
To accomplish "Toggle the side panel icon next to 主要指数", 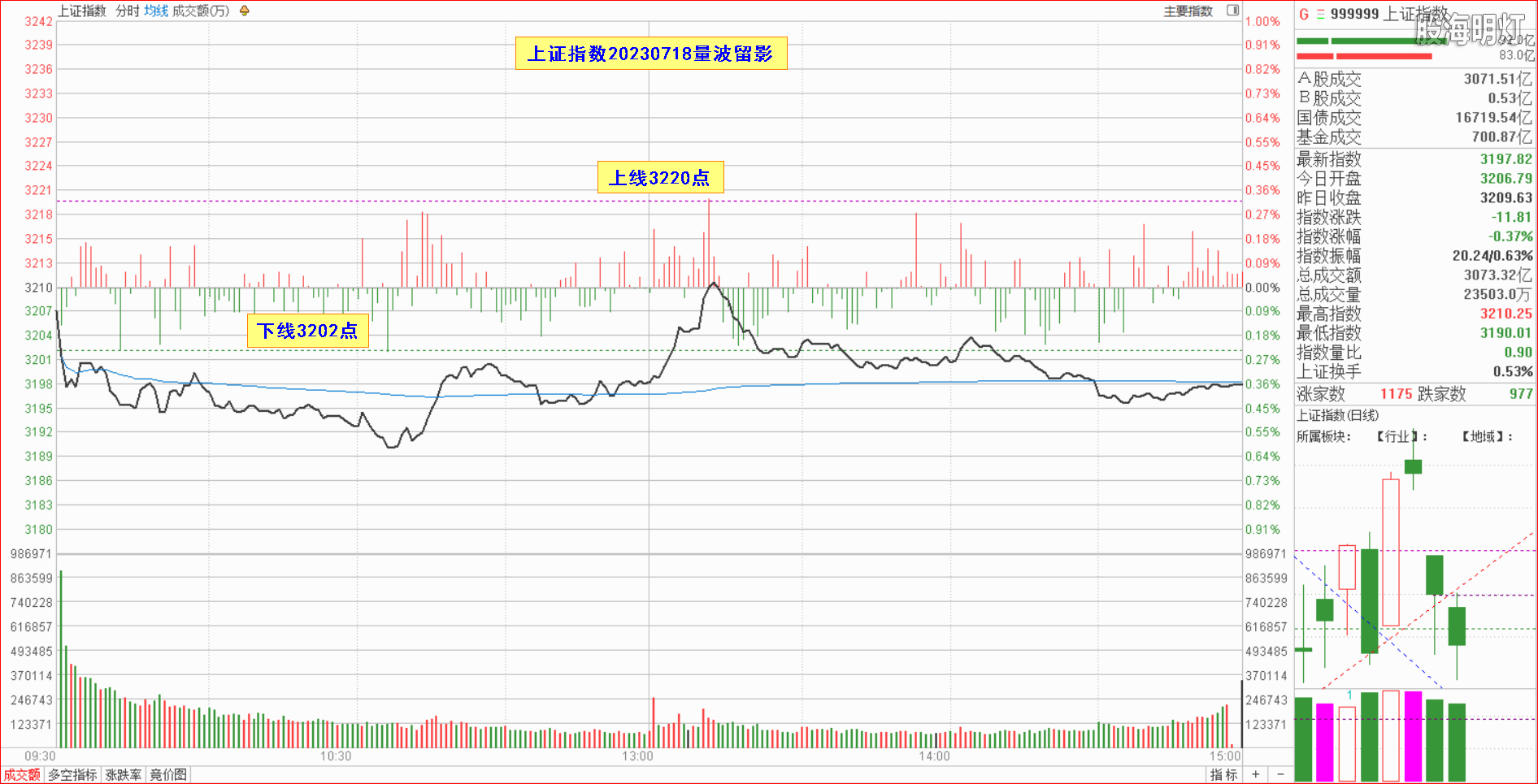I will (1233, 11).
